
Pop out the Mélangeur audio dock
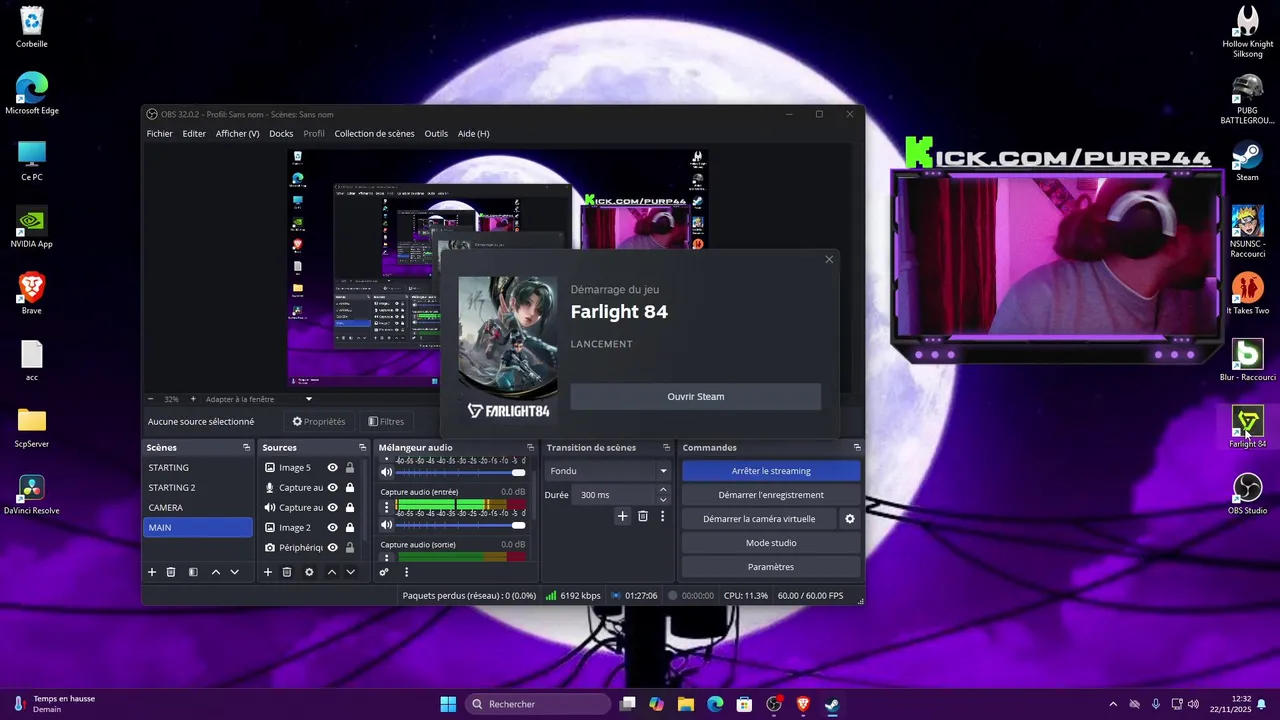530,447
